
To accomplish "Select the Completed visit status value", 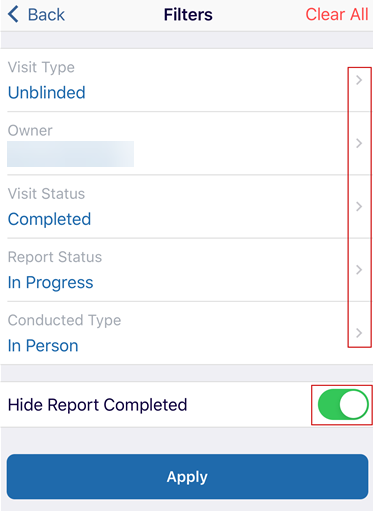I will pyautogui.click(x=49, y=219).
